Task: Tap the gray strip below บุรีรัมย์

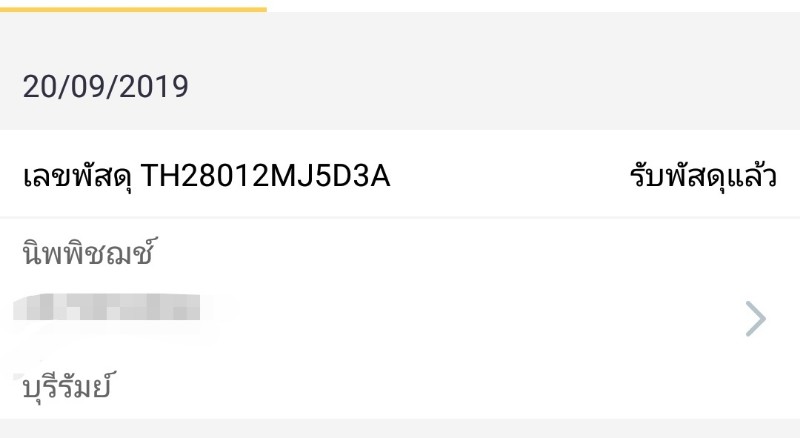Action: [x=400, y=428]
